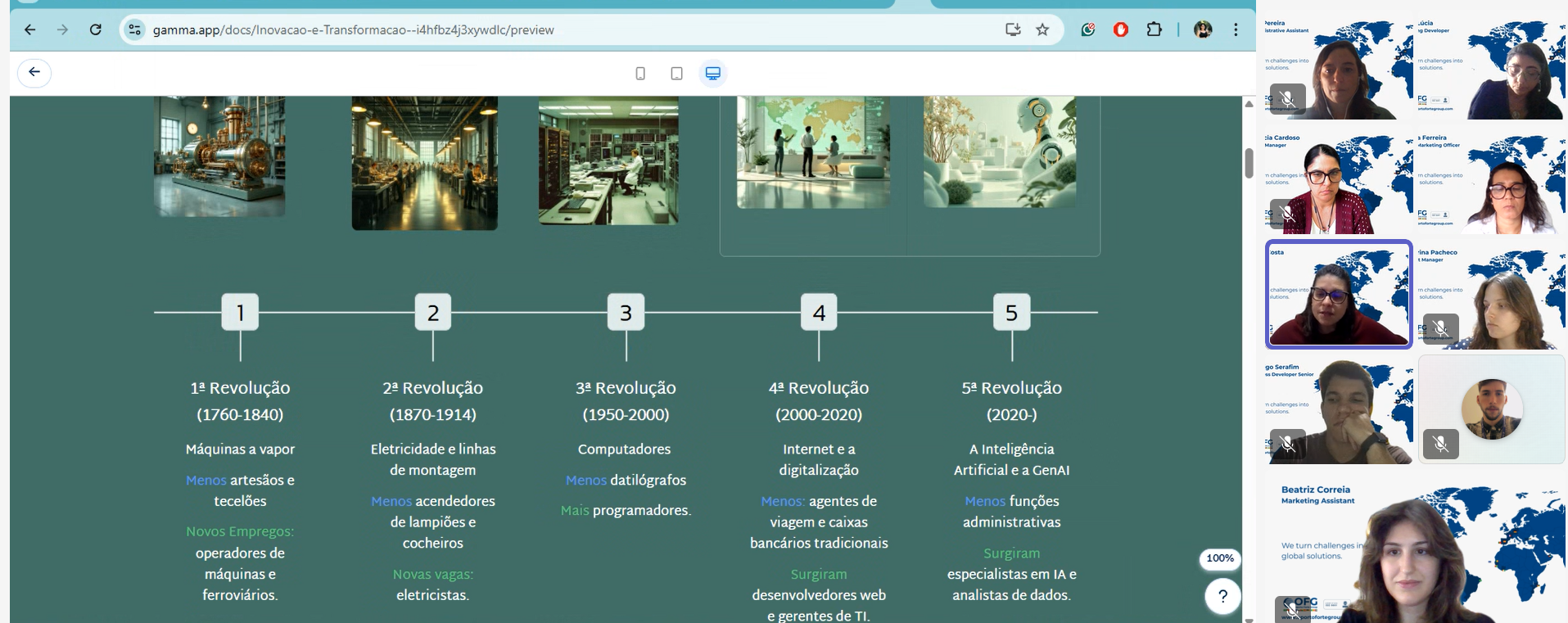The image size is (1568, 623).
Task: Click the page vertical scrollbar thumb
Action: 1249,163
